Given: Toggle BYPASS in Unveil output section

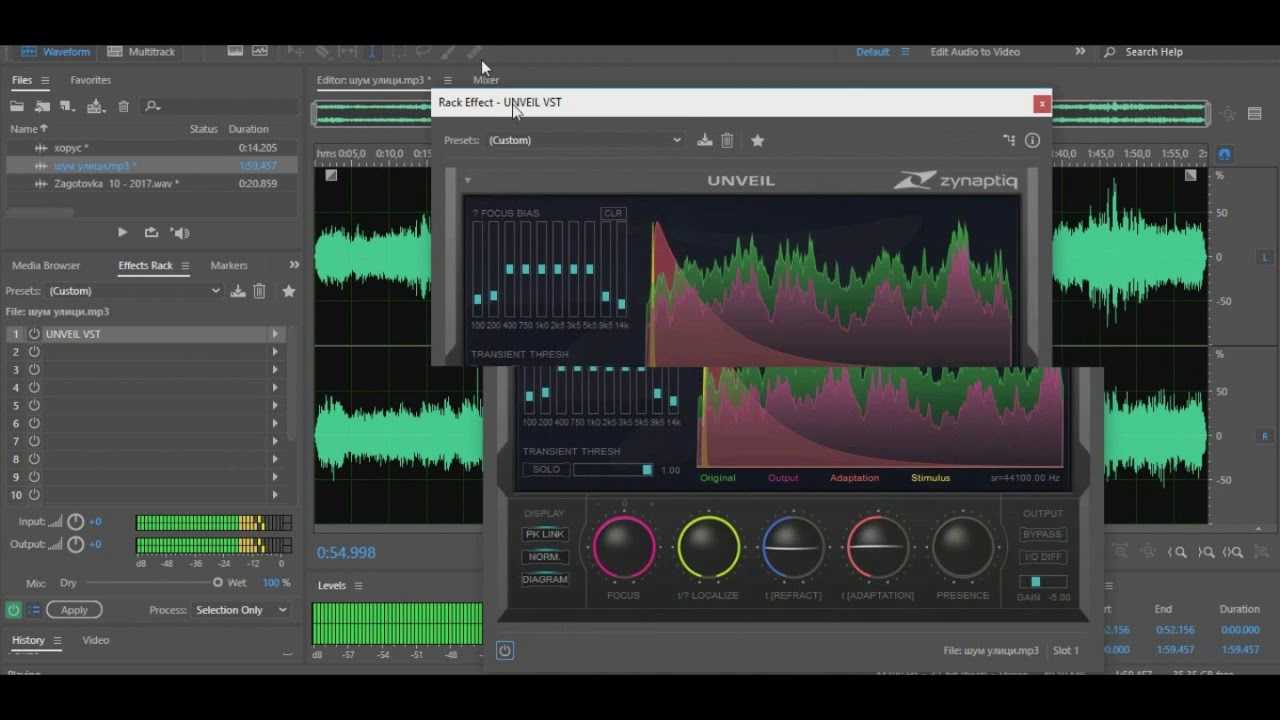Looking at the screenshot, I should click(x=1043, y=534).
